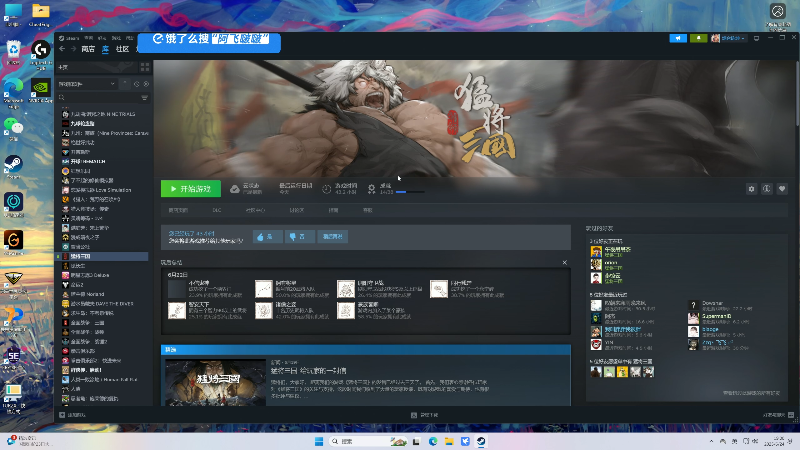The height and width of the screenshot is (450, 800).
Task: Open game info button beside settings
Action: [x=767, y=189]
